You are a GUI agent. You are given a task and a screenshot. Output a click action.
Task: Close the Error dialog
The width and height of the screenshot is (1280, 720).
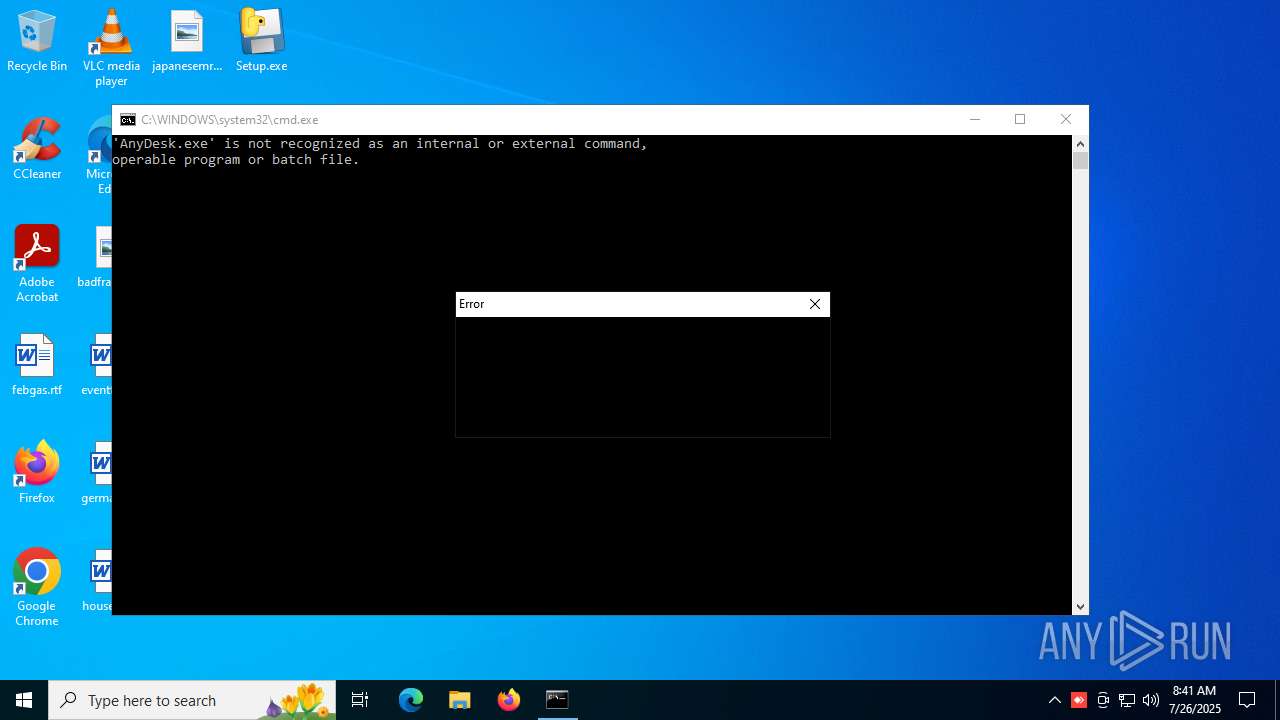[x=815, y=304]
